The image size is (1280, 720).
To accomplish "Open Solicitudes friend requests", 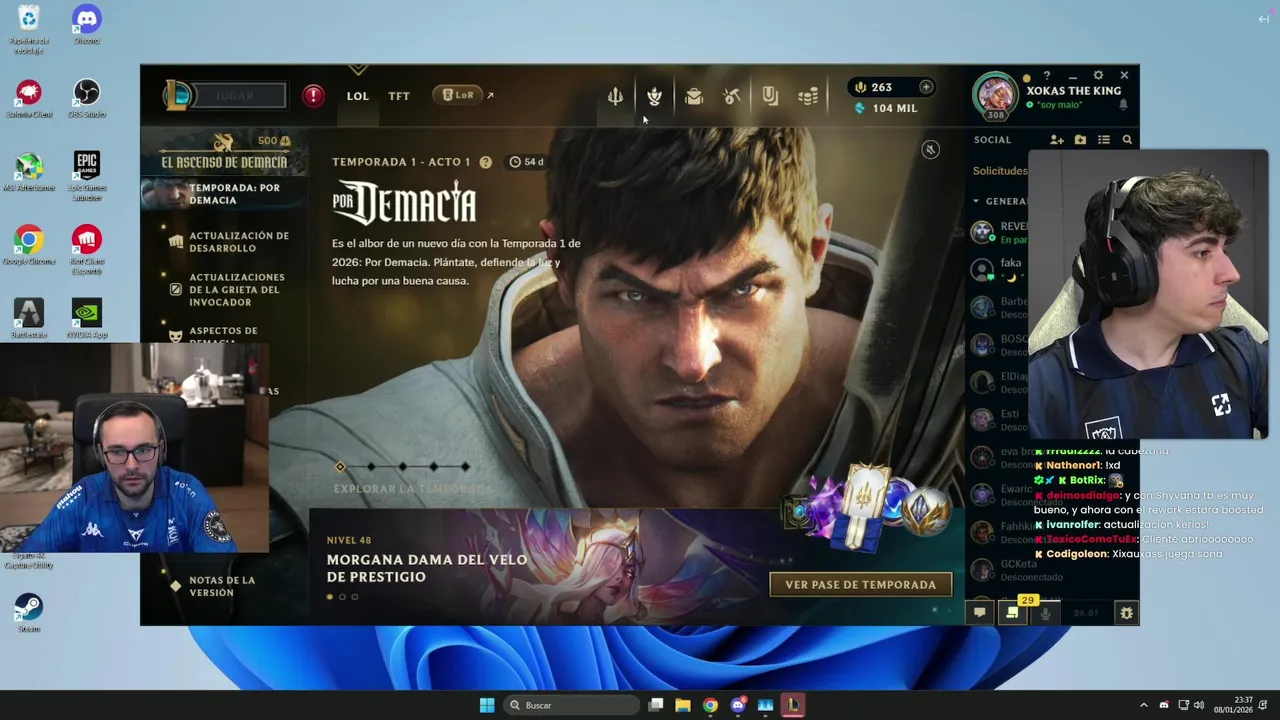I will click(1000, 171).
